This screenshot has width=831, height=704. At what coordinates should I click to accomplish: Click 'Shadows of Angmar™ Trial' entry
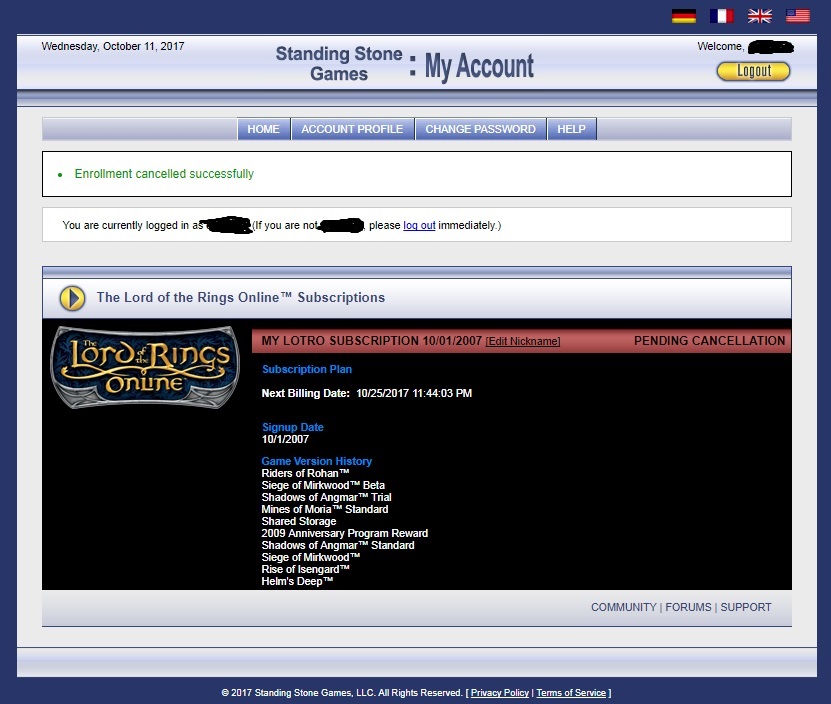click(326, 497)
